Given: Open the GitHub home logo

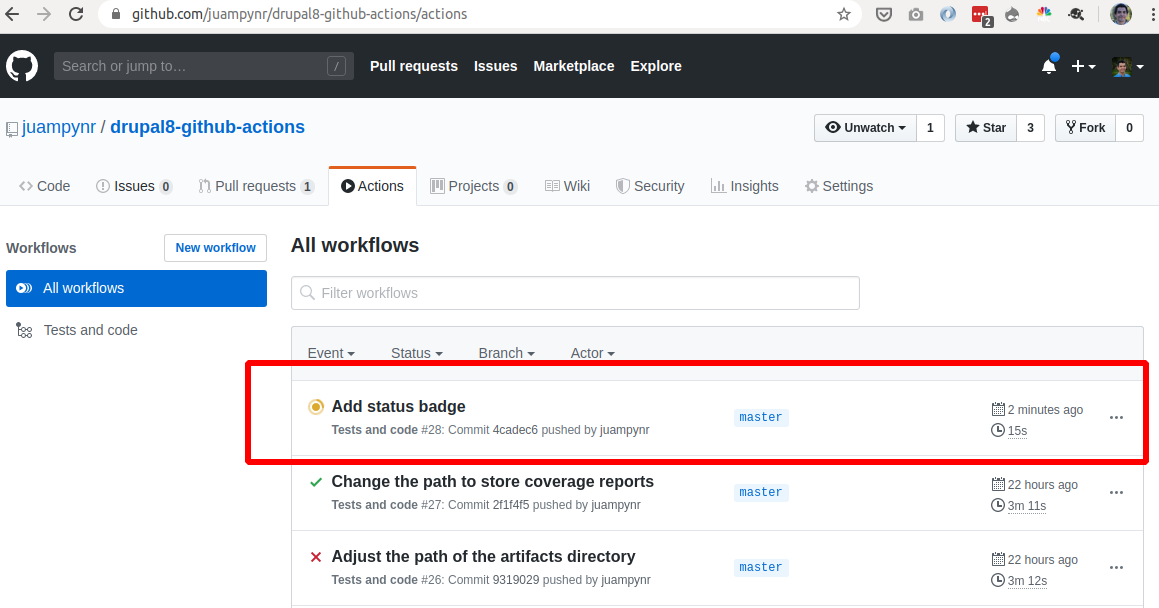Looking at the screenshot, I should 22,66.
